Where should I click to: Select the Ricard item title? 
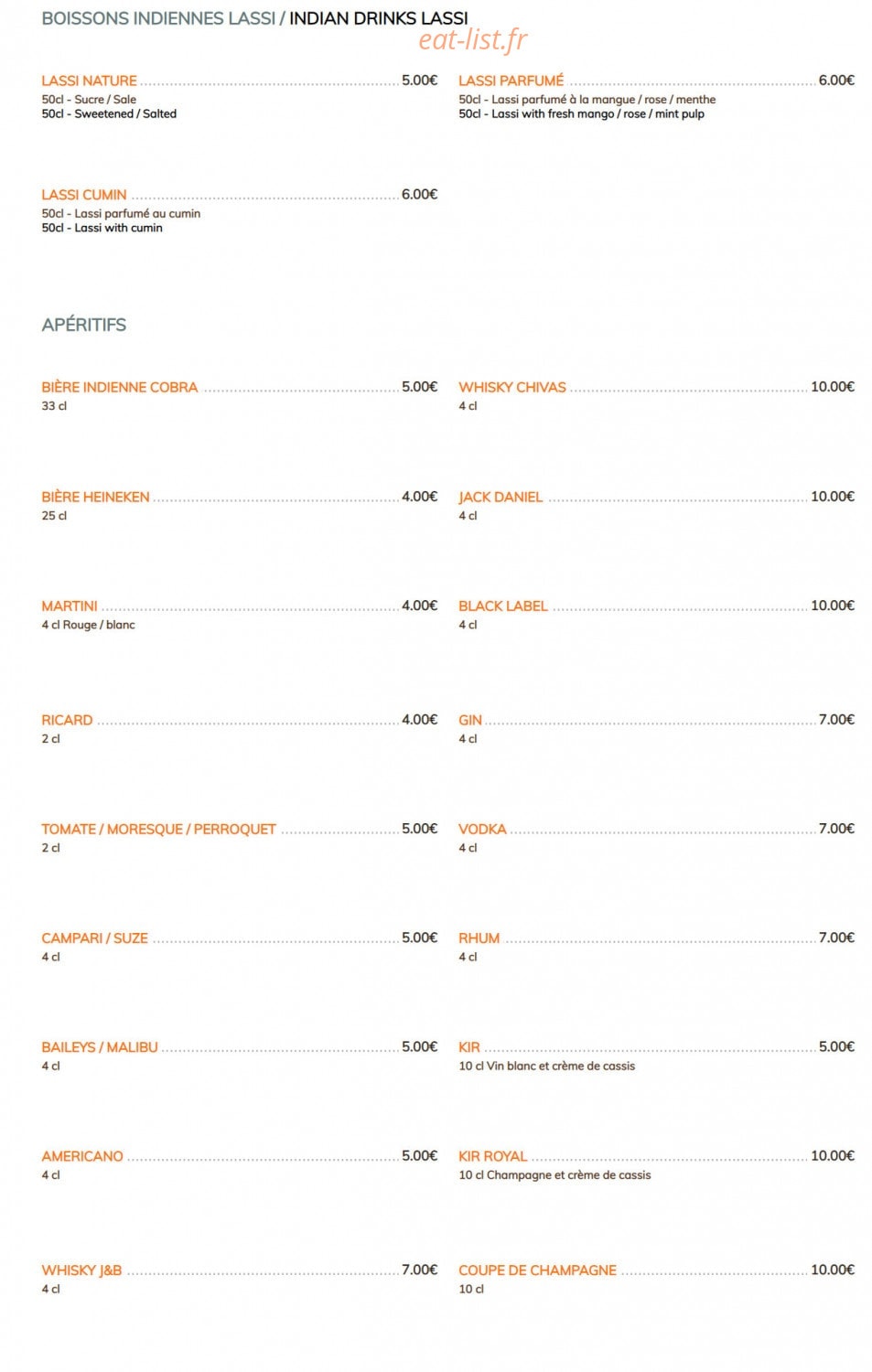[67, 720]
